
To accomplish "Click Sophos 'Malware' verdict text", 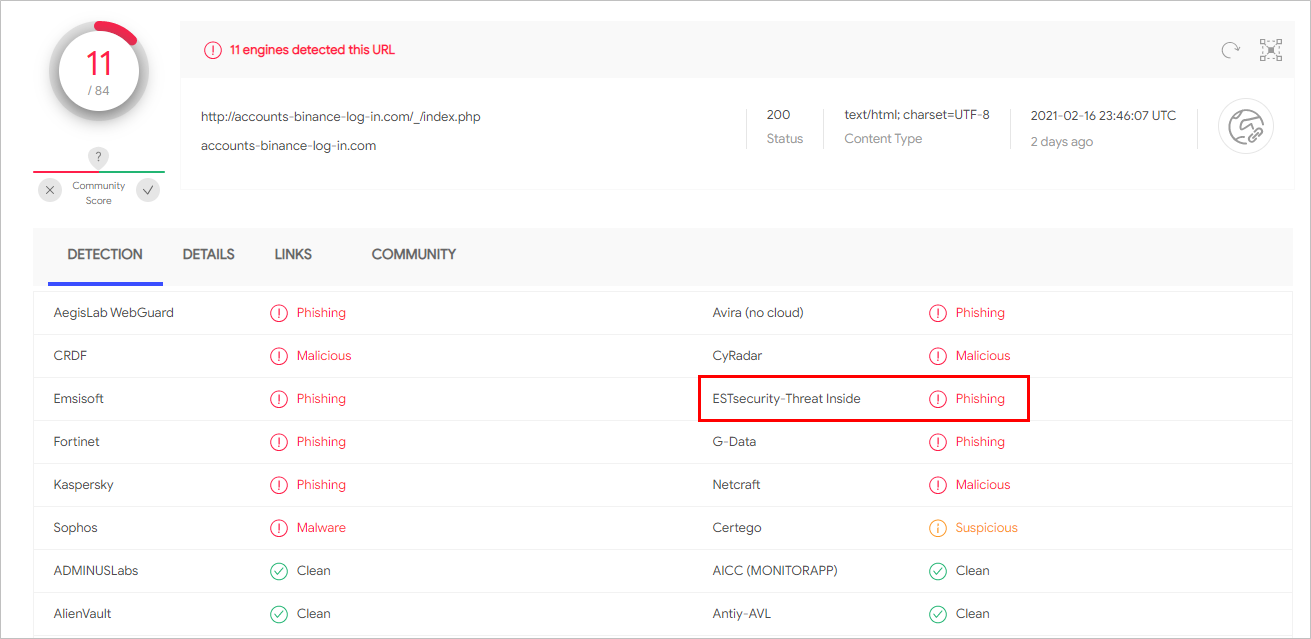I will click(321, 528).
